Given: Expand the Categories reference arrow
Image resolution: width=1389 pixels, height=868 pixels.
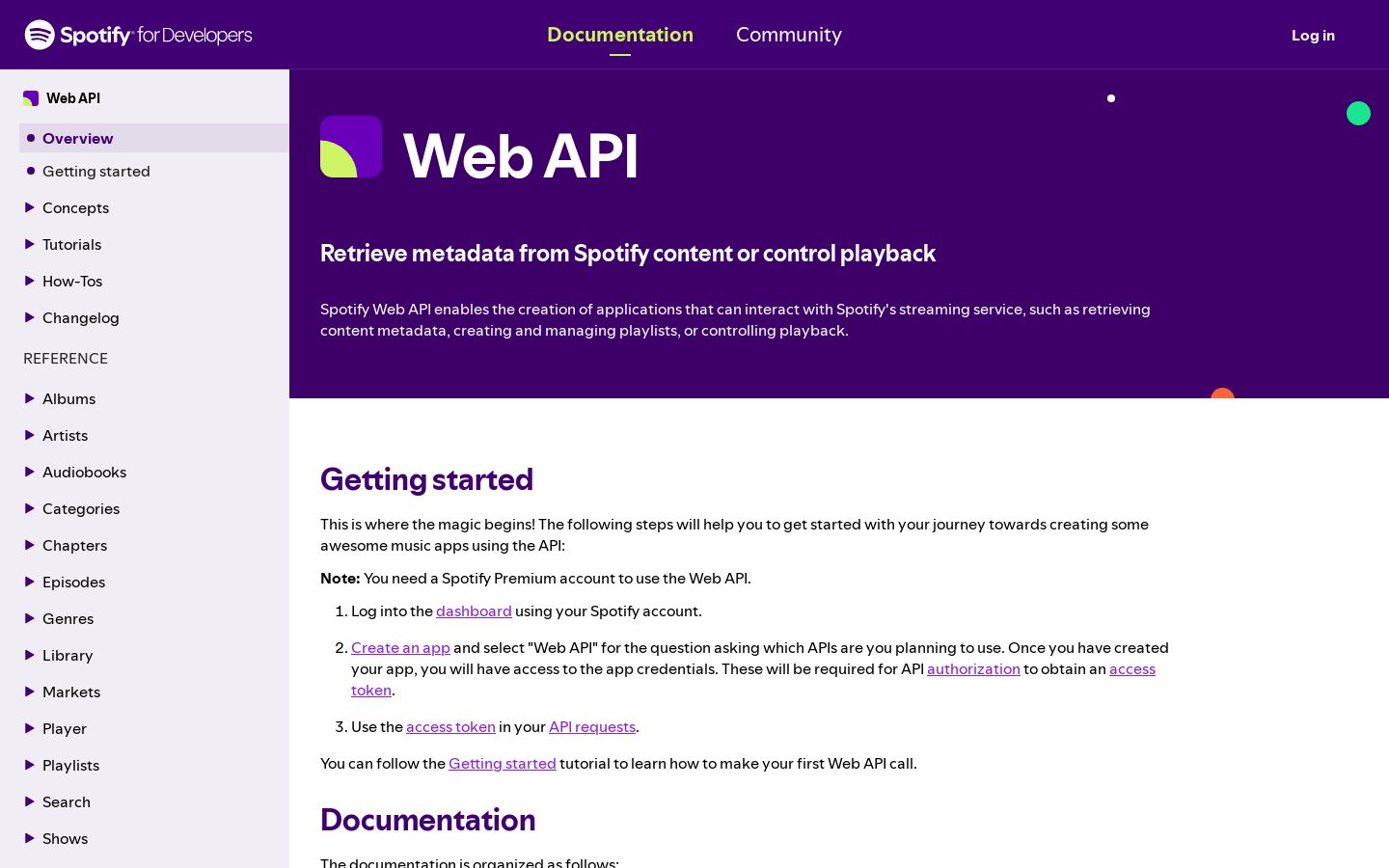Looking at the screenshot, I should 29,508.
